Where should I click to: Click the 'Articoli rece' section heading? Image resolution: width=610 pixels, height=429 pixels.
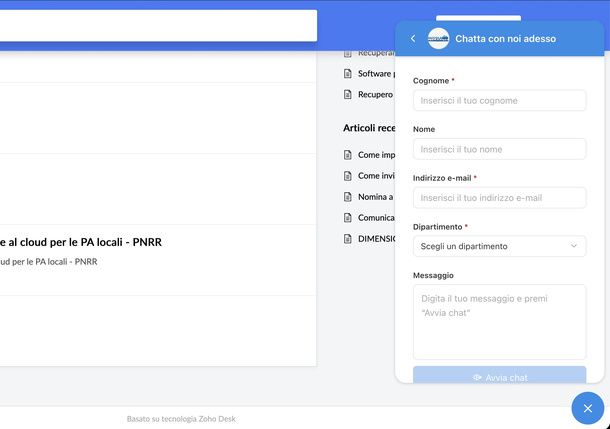point(369,128)
